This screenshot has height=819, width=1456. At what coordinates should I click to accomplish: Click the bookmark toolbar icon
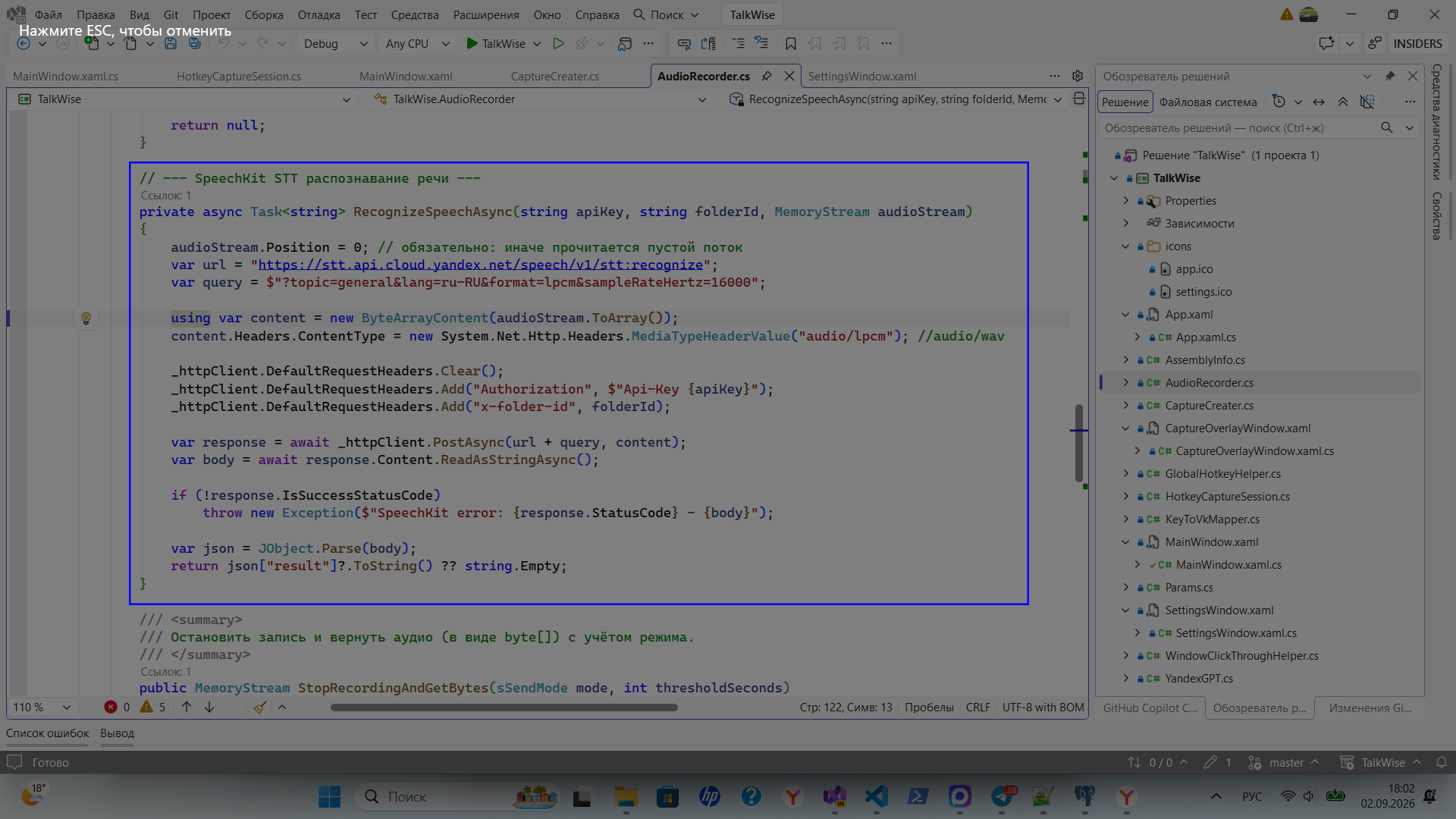click(x=790, y=43)
